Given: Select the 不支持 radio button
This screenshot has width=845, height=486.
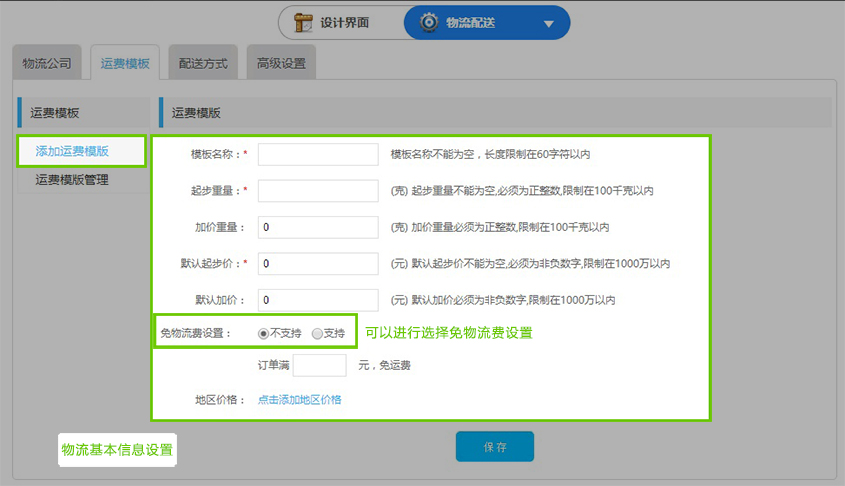Looking at the screenshot, I should [x=264, y=333].
